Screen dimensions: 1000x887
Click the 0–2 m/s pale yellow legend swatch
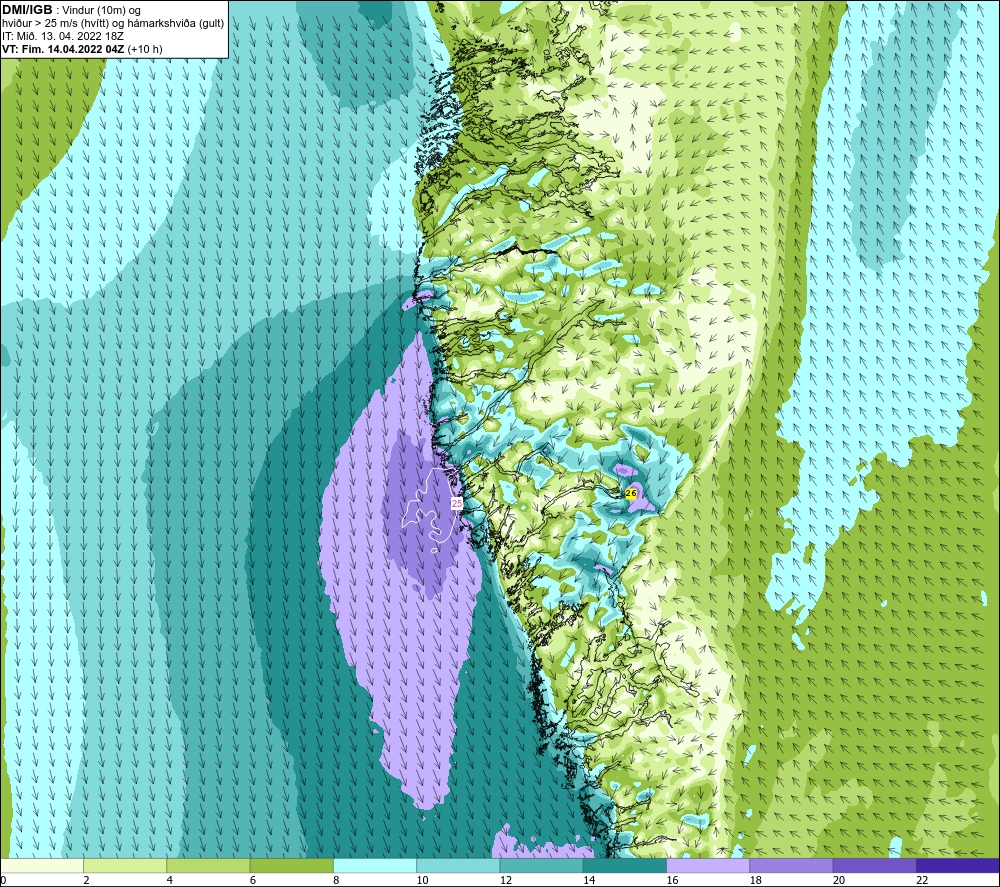click(42, 865)
